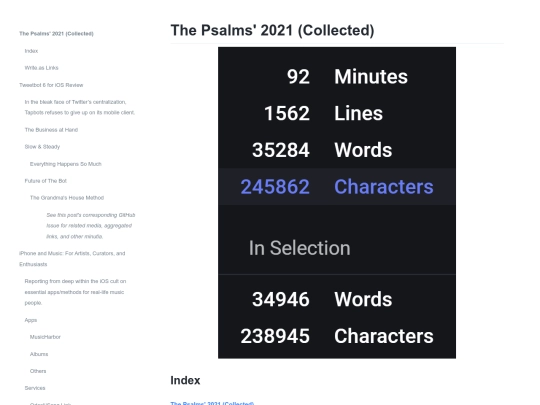This screenshot has height=405, width=540.
Task: Jump to the Apps section
Action: coord(31,320)
